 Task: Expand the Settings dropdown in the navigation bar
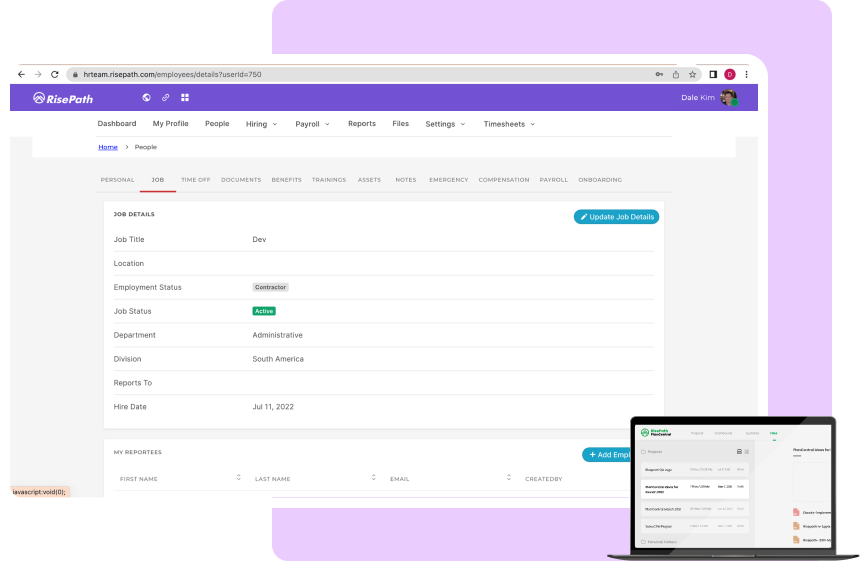click(x=445, y=124)
